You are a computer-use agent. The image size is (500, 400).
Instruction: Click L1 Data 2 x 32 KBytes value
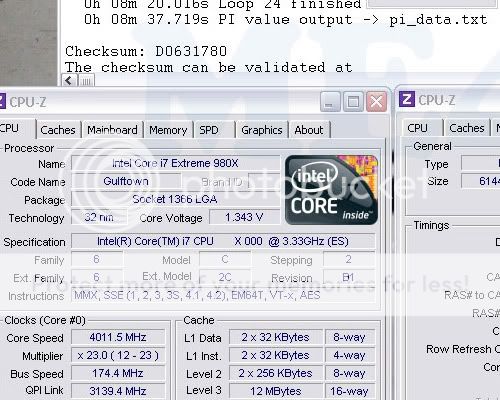(x=276, y=337)
